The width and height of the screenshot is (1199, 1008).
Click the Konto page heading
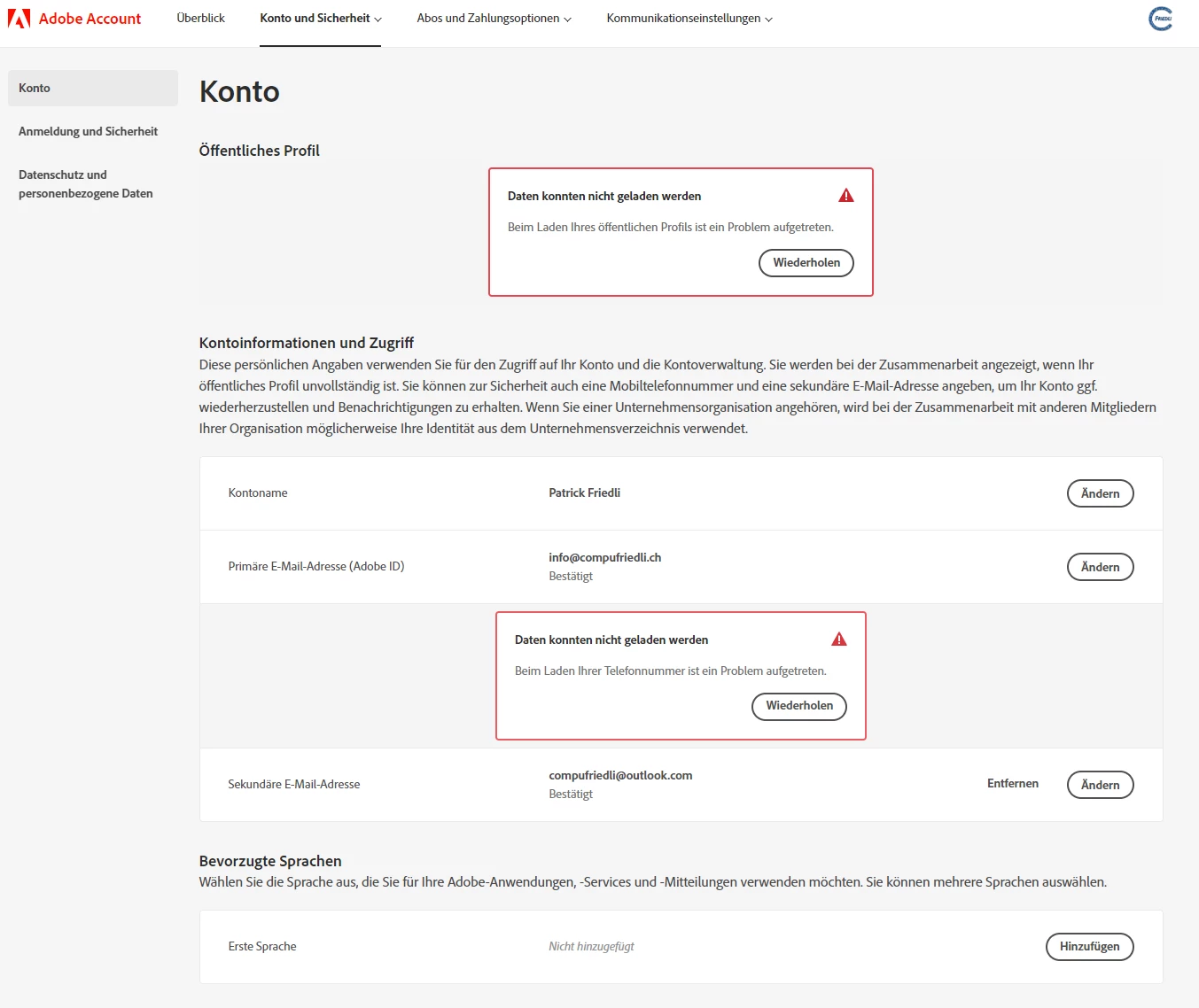(x=239, y=92)
